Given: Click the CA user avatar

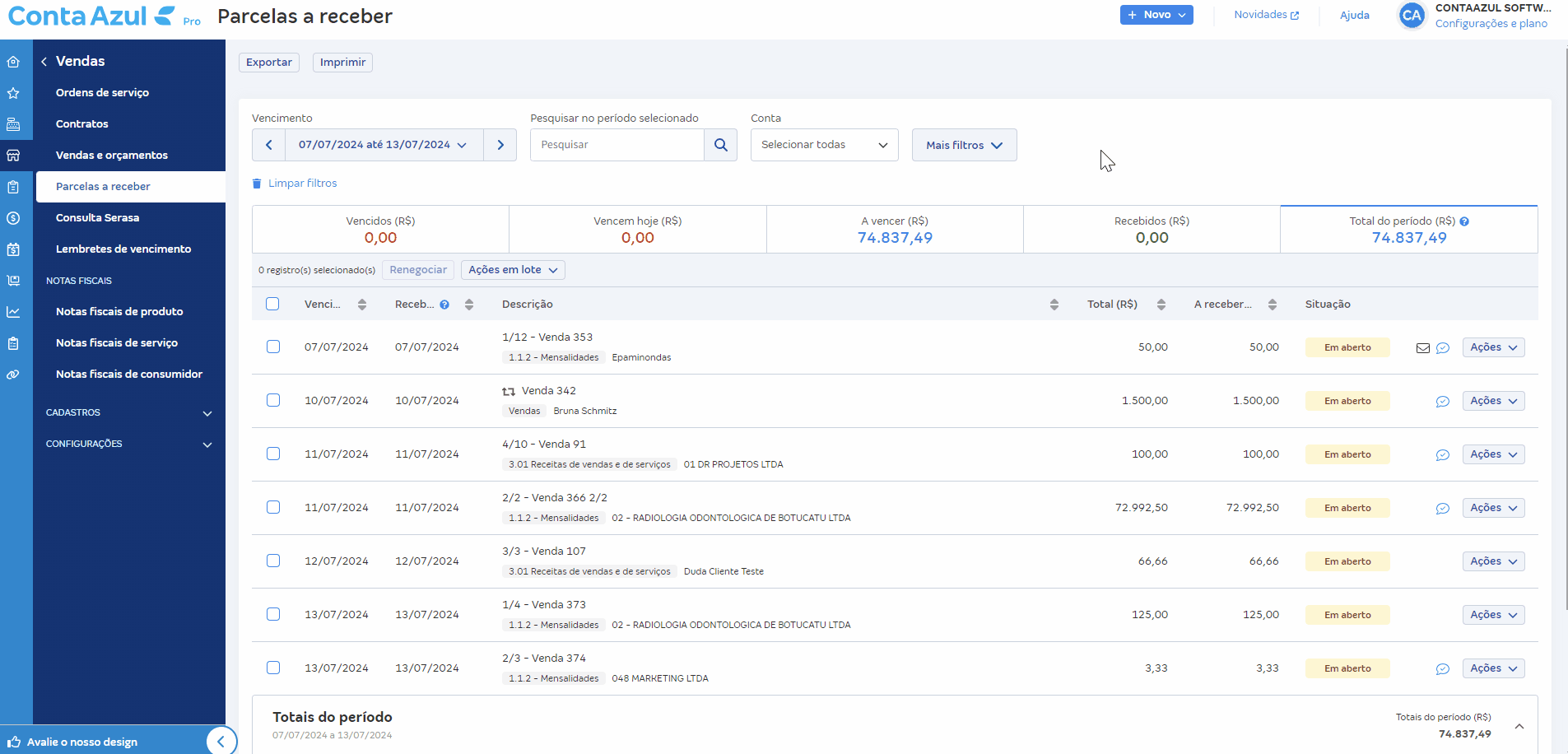Looking at the screenshot, I should [1412, 15].
